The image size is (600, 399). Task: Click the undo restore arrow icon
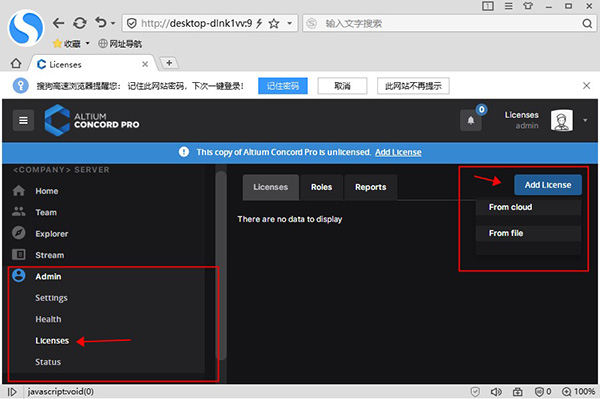[x=101, y=23]
